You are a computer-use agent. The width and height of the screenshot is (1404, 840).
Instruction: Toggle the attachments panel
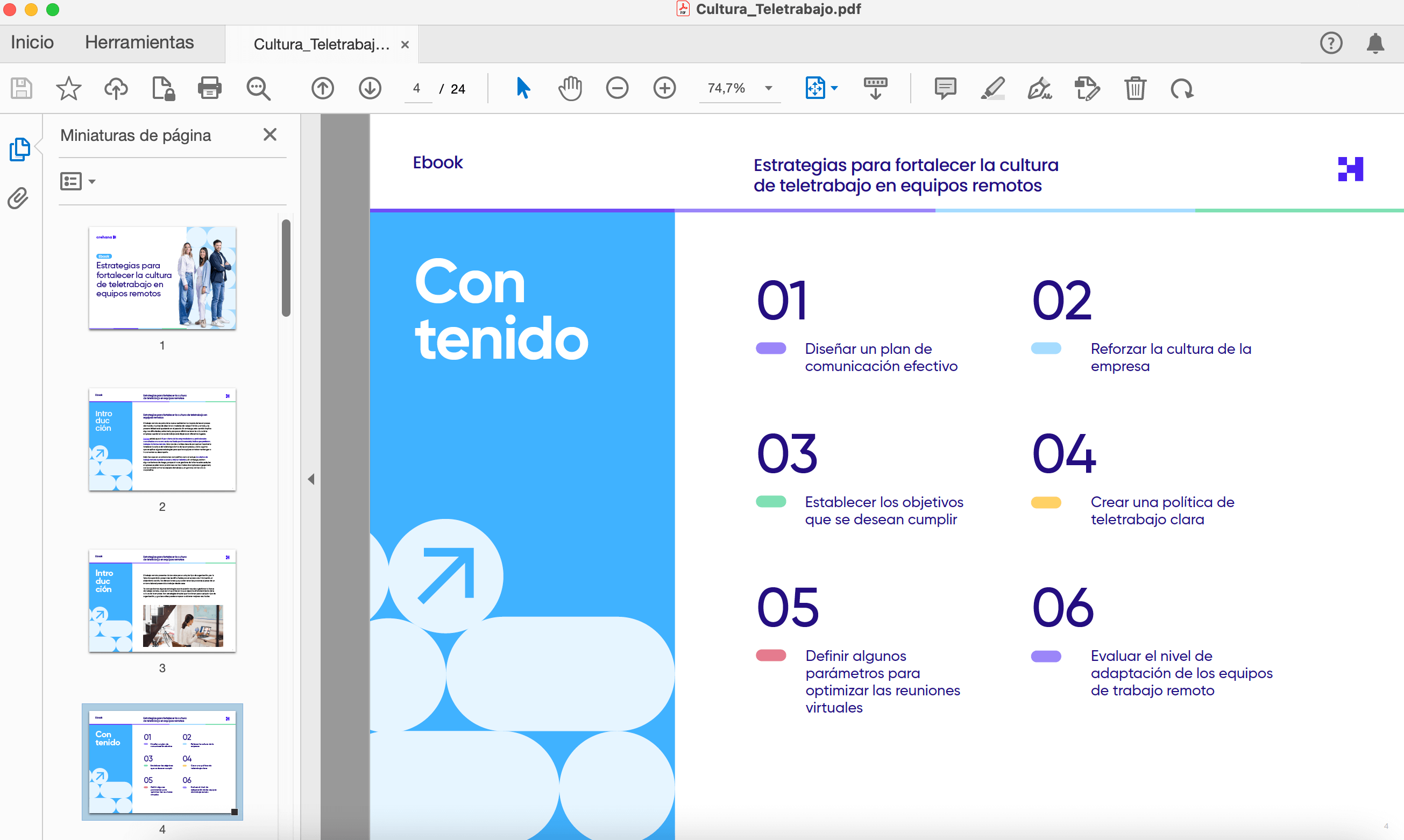(17, 198)
